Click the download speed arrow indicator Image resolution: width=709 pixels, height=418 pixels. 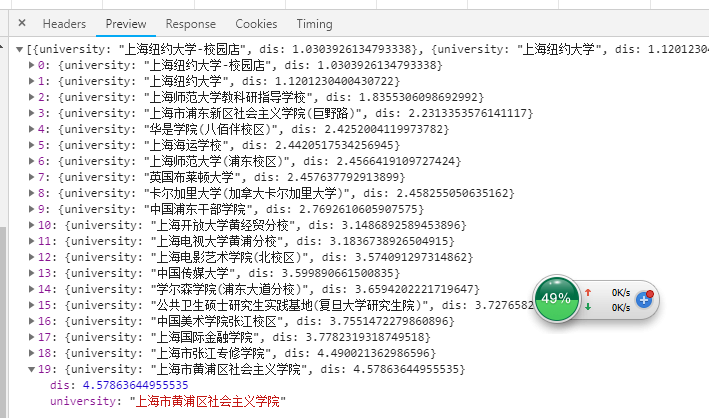tap(588, 307)
